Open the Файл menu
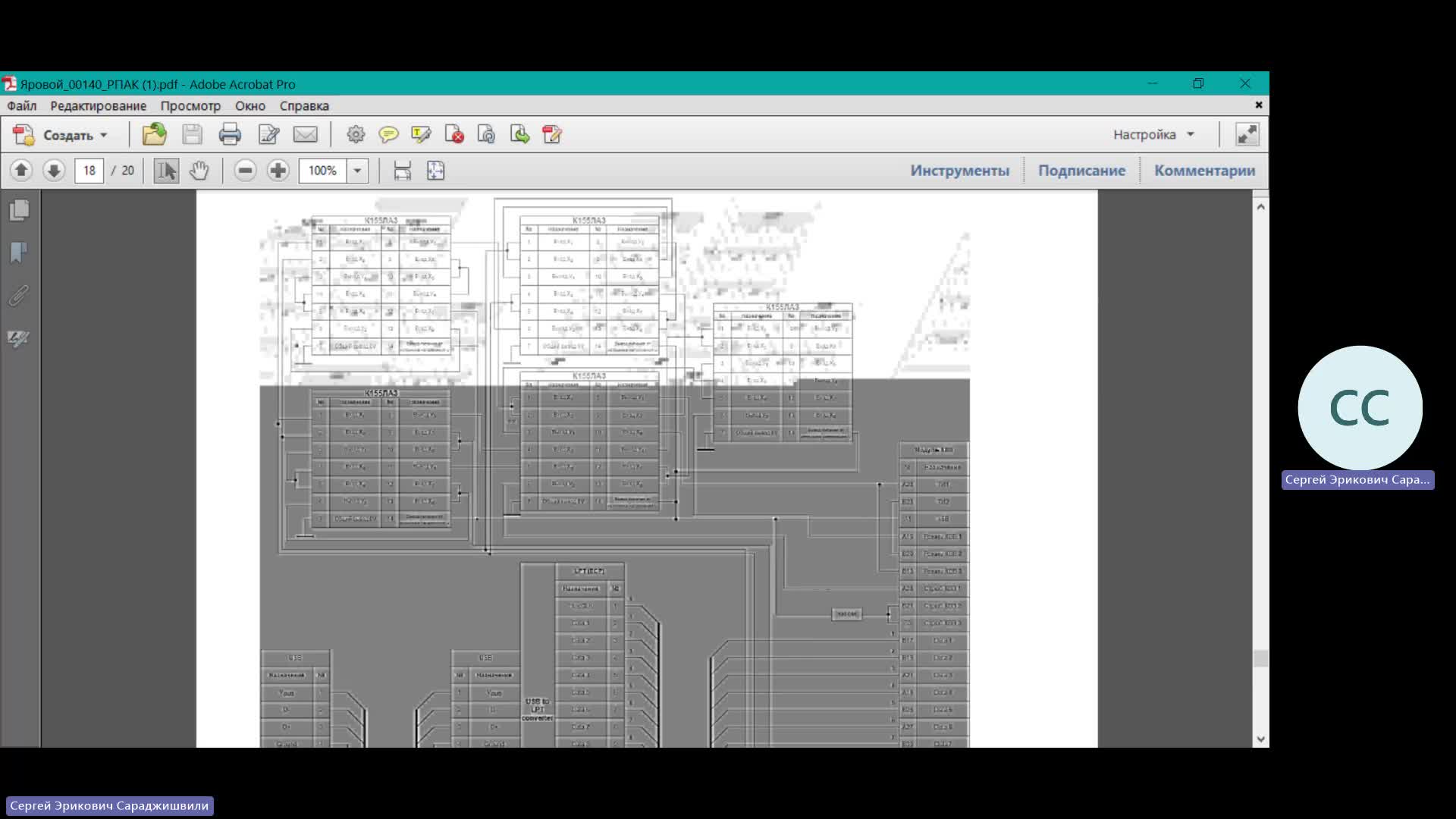Image resolution: width=1456 pixels, height=819 pixels. pos(22,106)
